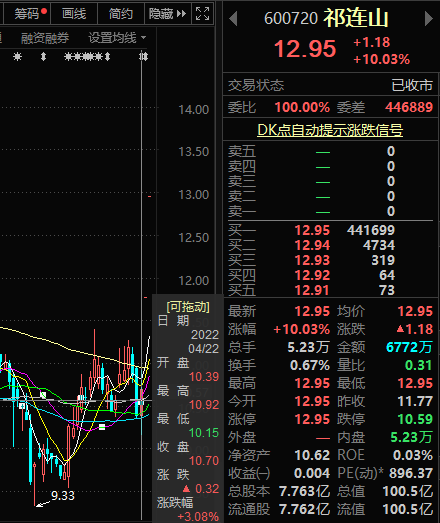The width and height of the screenshot is (440, 523).
Task: Click the PE(动) 896.37 value
Action: (411, 473)
